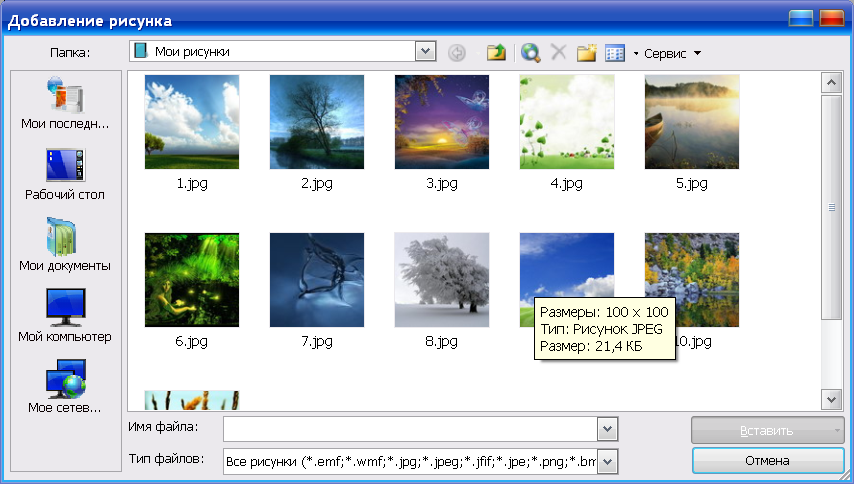
Task: Click file name label 5.jpg
Action: [692, 183]
